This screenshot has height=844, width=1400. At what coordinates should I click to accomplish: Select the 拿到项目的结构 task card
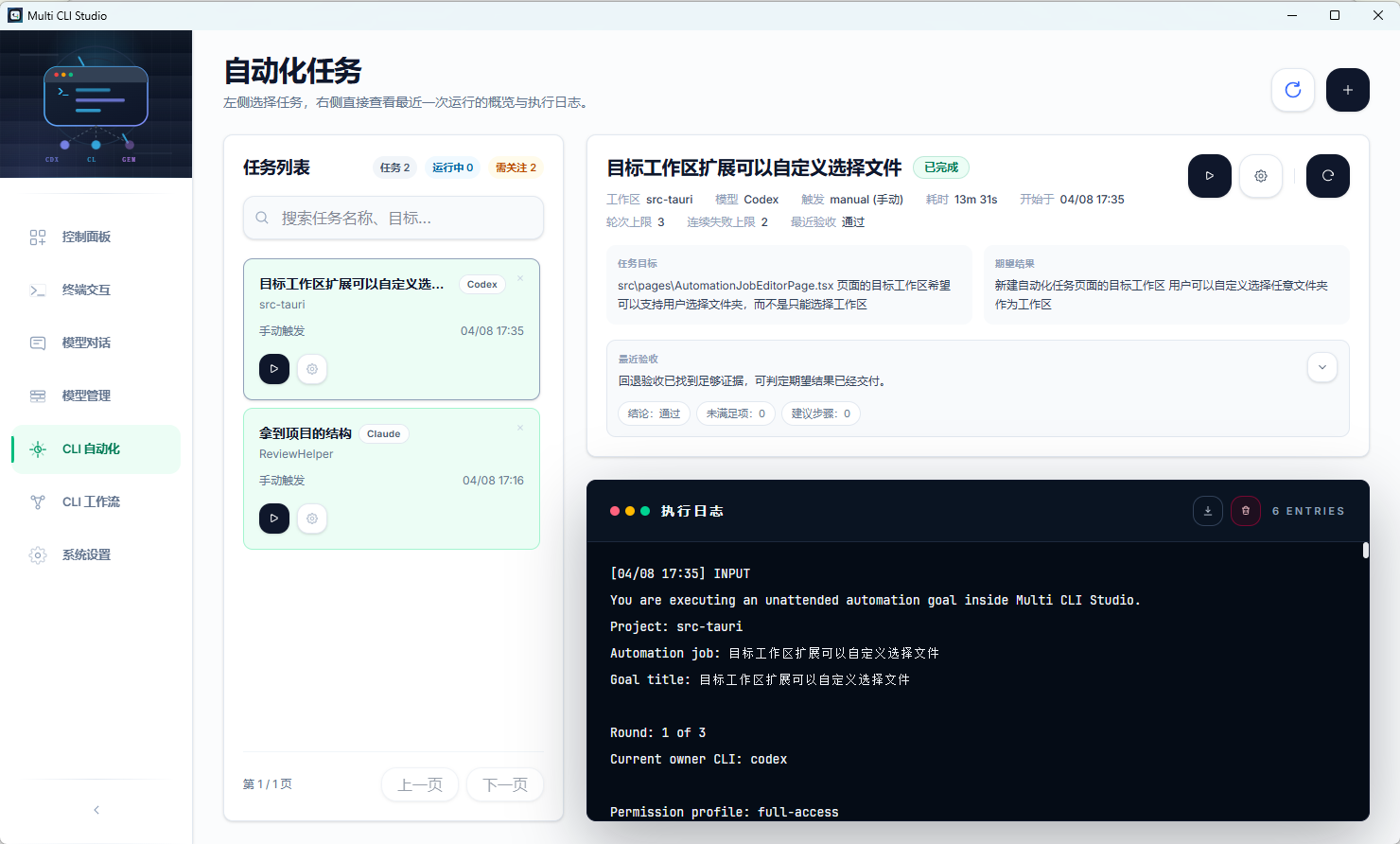click(392, 479)
